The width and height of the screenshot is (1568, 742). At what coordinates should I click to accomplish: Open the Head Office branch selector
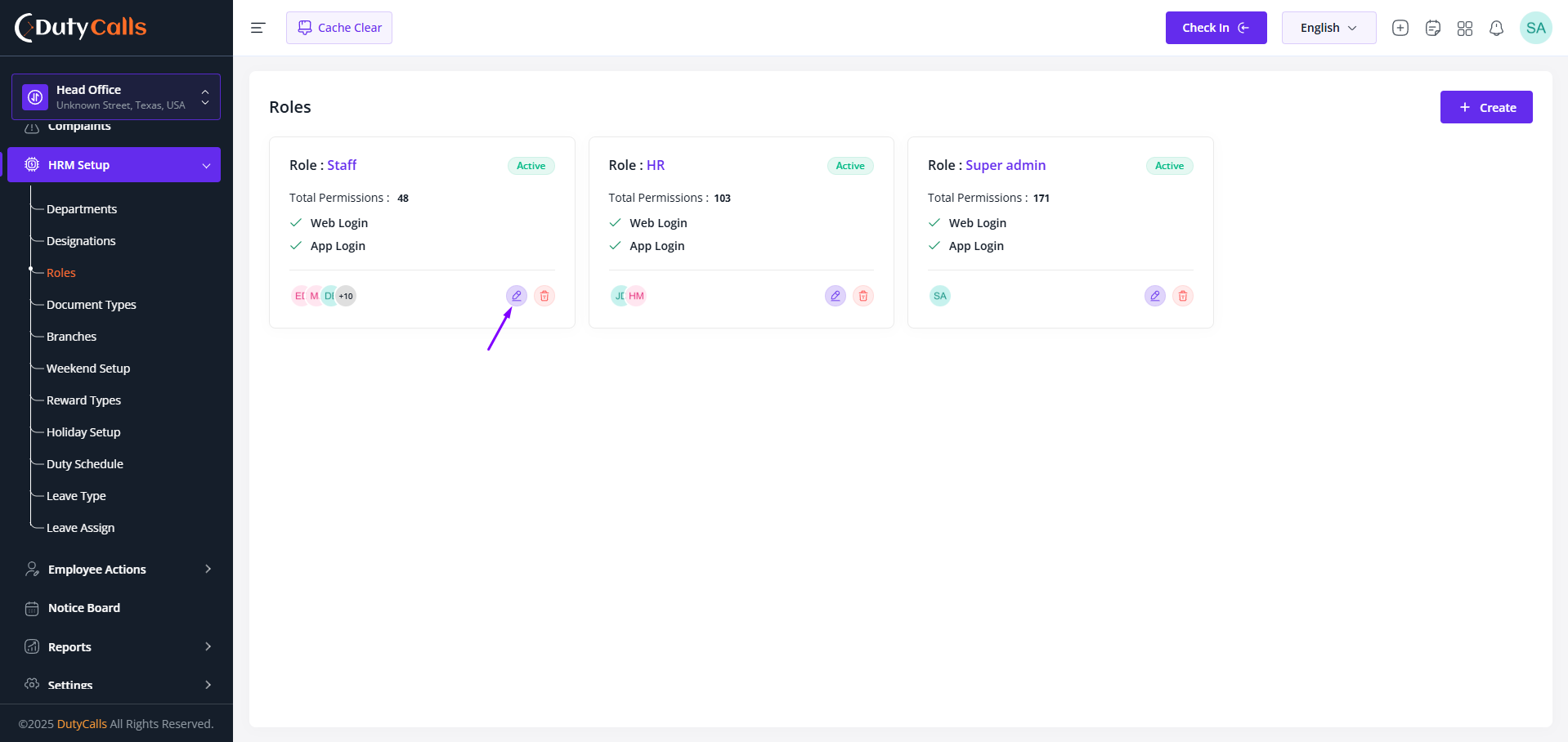coord(116,96)
